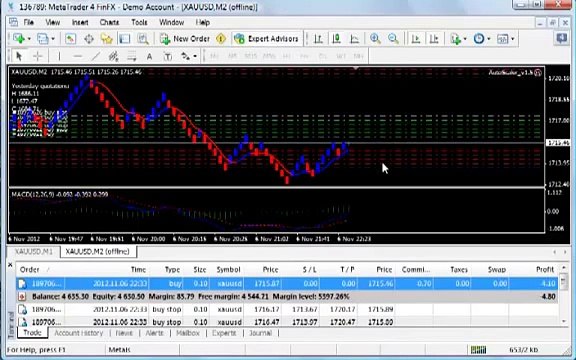Expand the Templates dropdown arrow

click(513, 39)
